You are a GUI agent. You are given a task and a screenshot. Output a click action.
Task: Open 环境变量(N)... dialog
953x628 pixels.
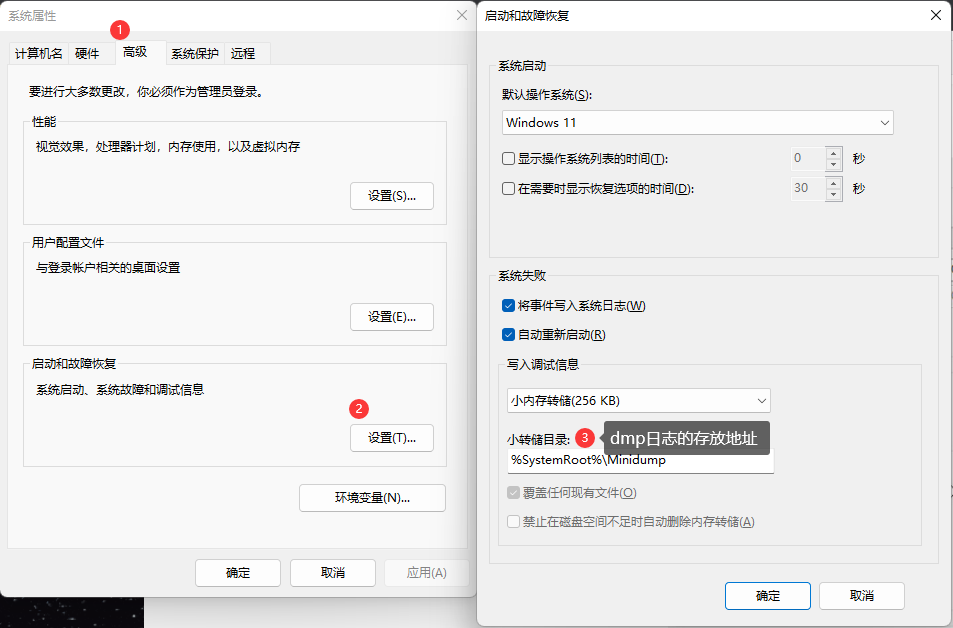373,498
